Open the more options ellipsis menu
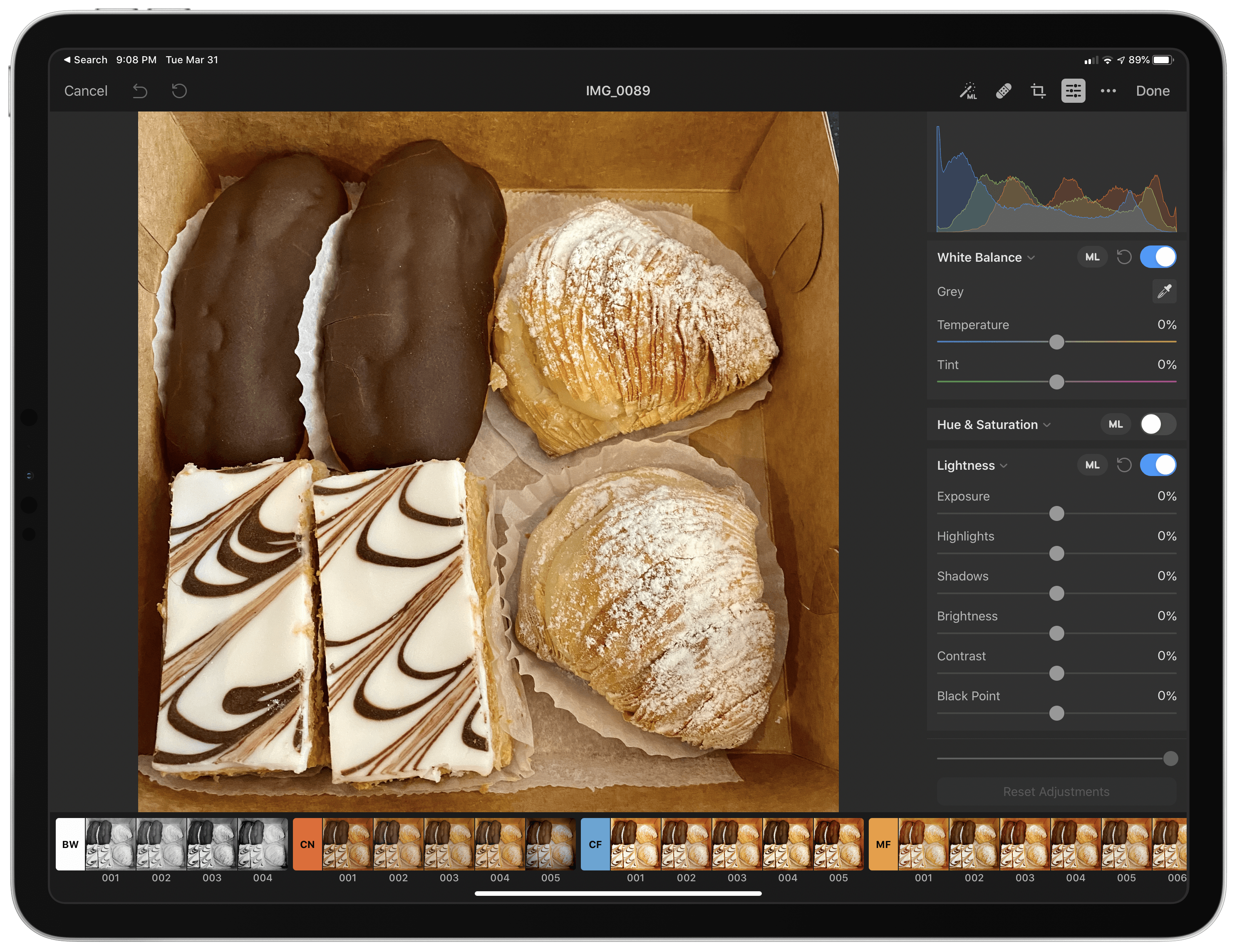Image resolution: width=1237 pixels, height=952 pixels. pos(1108,91)
